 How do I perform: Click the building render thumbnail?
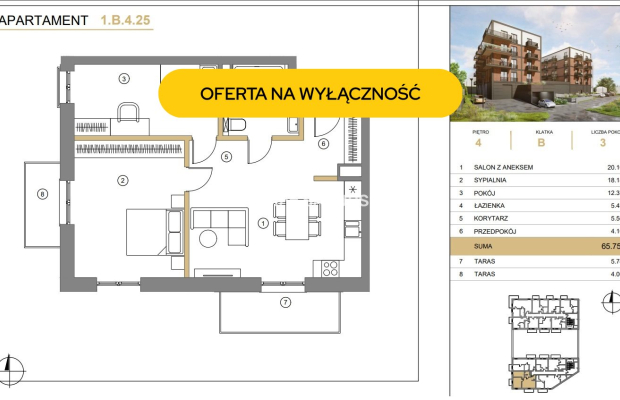535,64
